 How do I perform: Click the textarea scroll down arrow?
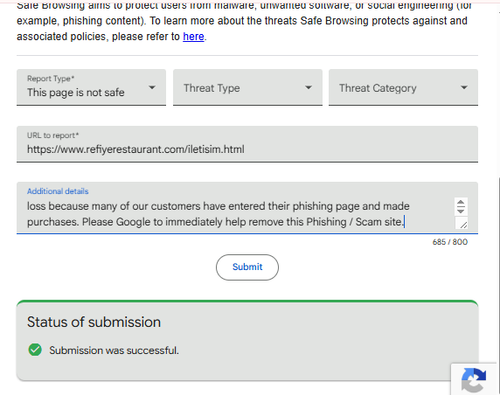(x=461, y=211)
